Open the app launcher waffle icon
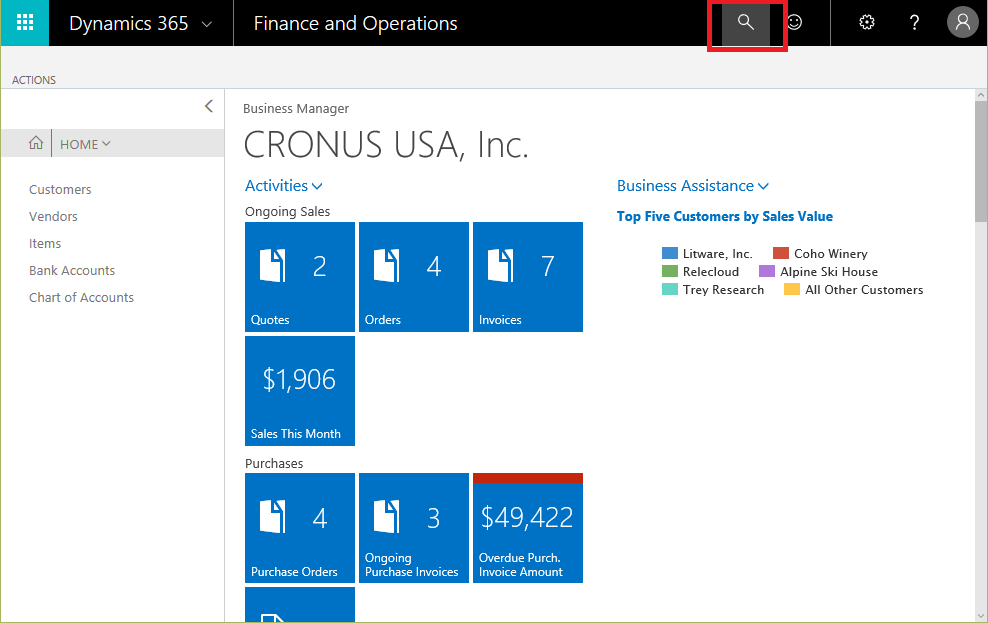Image resolution: width=988 pixels, height=623 pixels. pyautogui.click(x=25, y=23)
